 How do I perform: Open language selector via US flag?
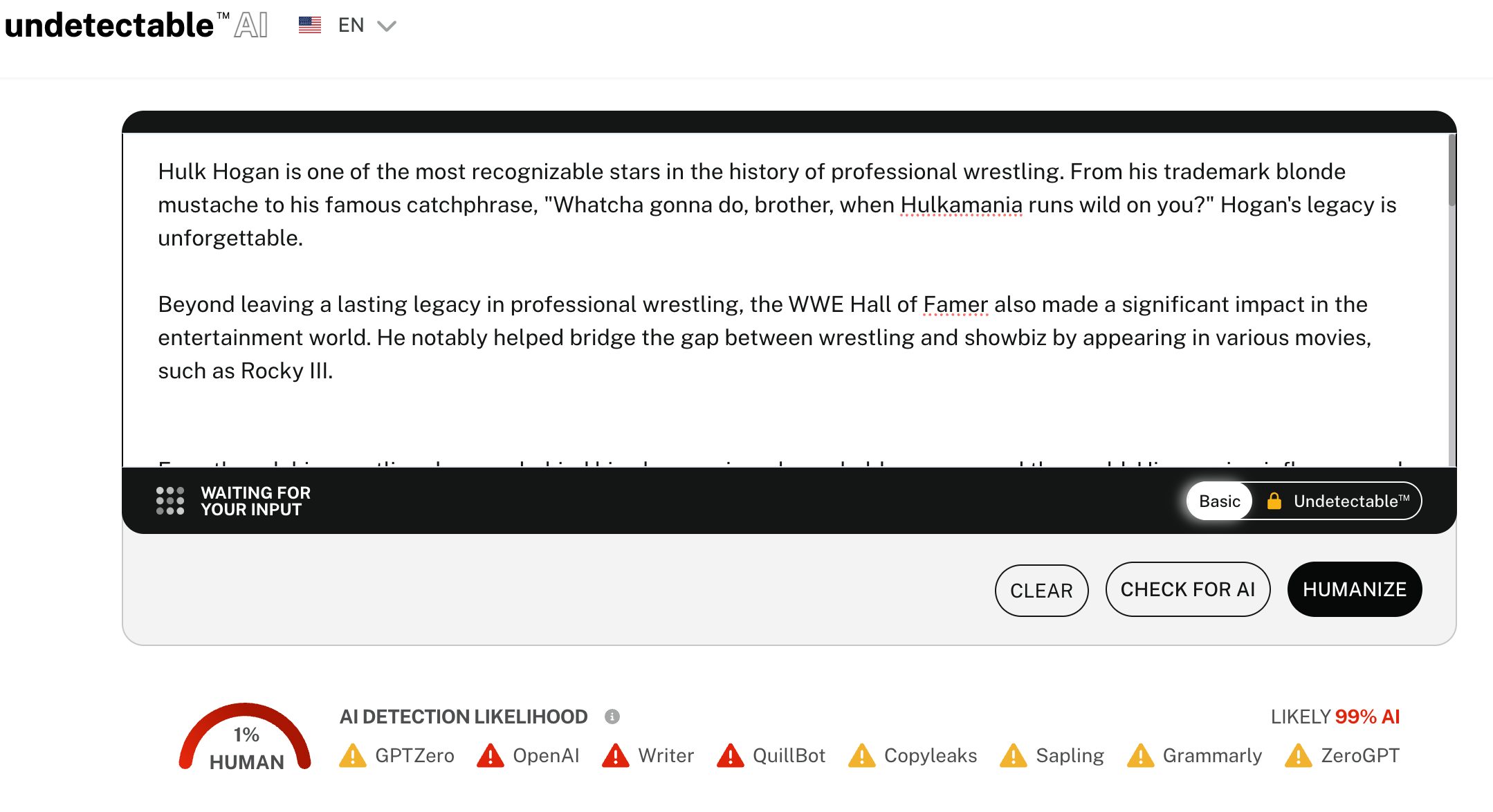[310, 26]
